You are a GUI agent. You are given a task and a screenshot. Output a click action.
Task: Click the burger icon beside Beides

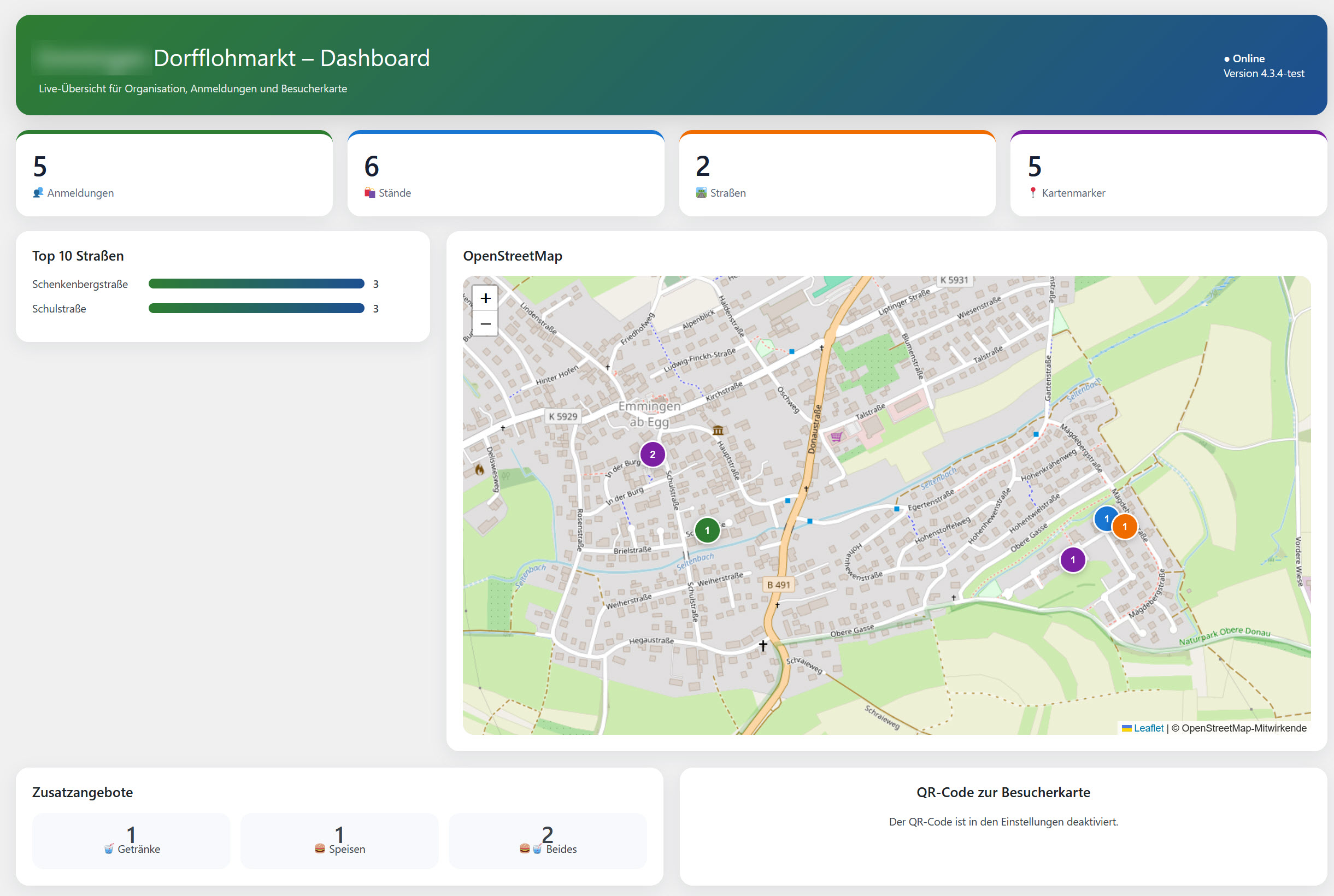(525, 849)
